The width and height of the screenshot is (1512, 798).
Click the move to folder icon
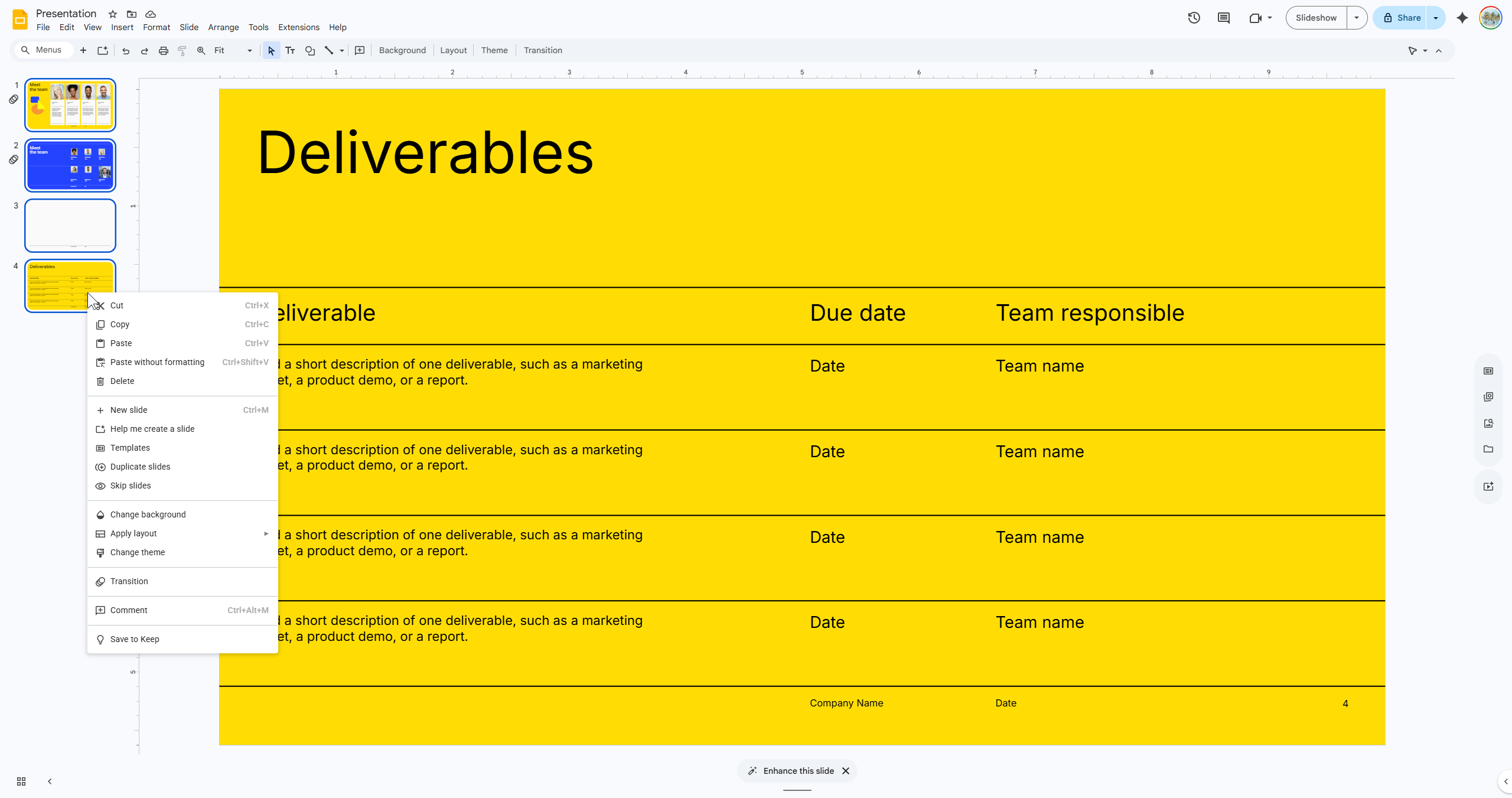click(132, 14)
